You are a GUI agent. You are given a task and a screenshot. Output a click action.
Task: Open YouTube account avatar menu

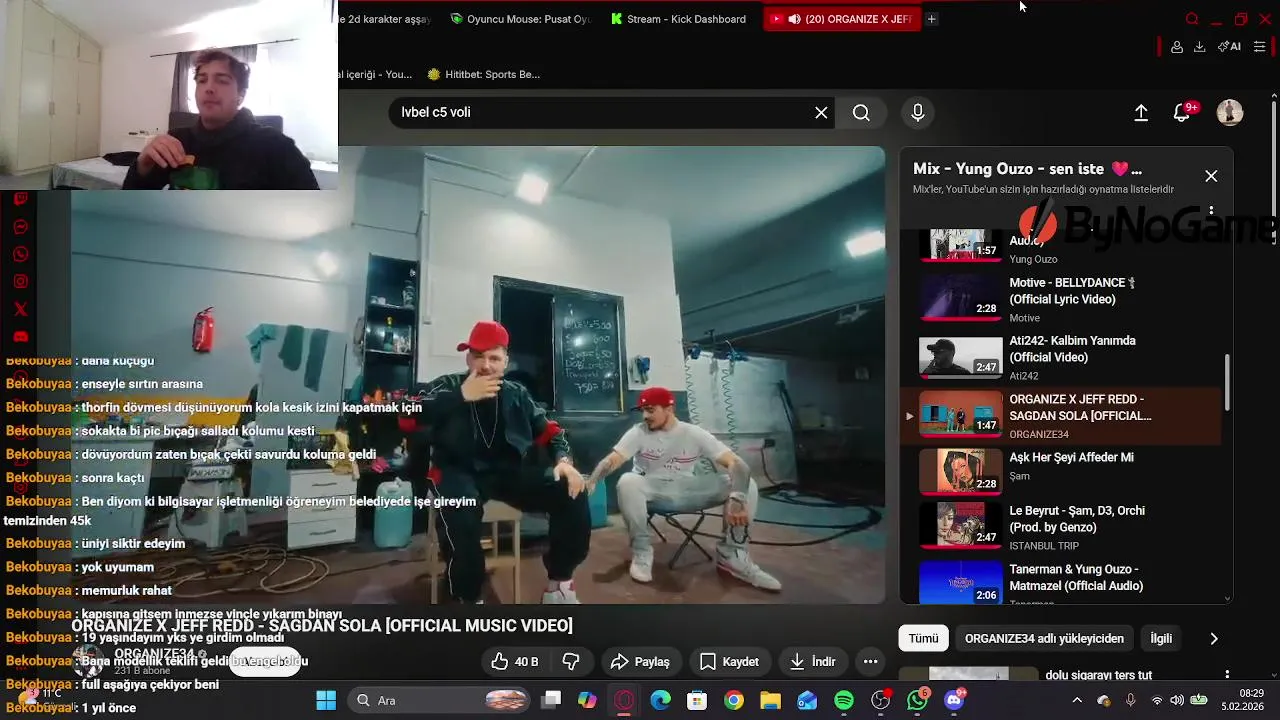point(1229,113)
